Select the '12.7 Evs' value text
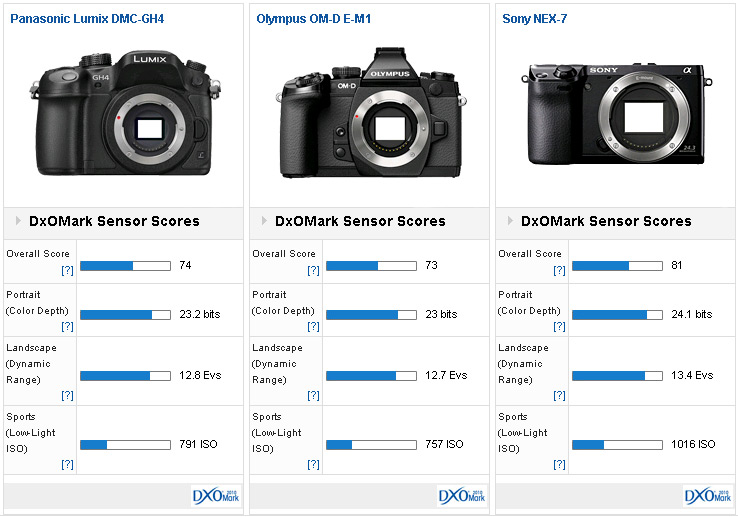738x517 pixels. (446, 375)
